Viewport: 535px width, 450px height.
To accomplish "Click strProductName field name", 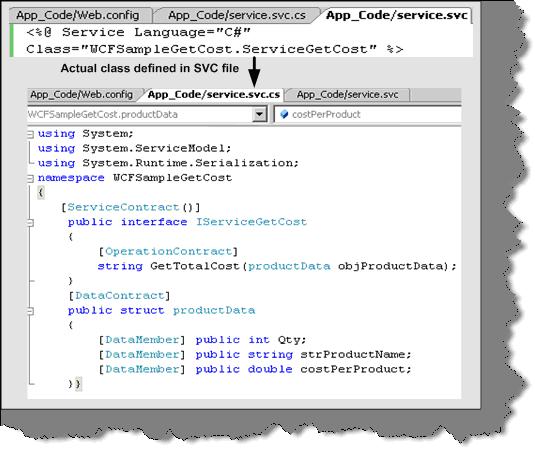I will coord(353,354).
